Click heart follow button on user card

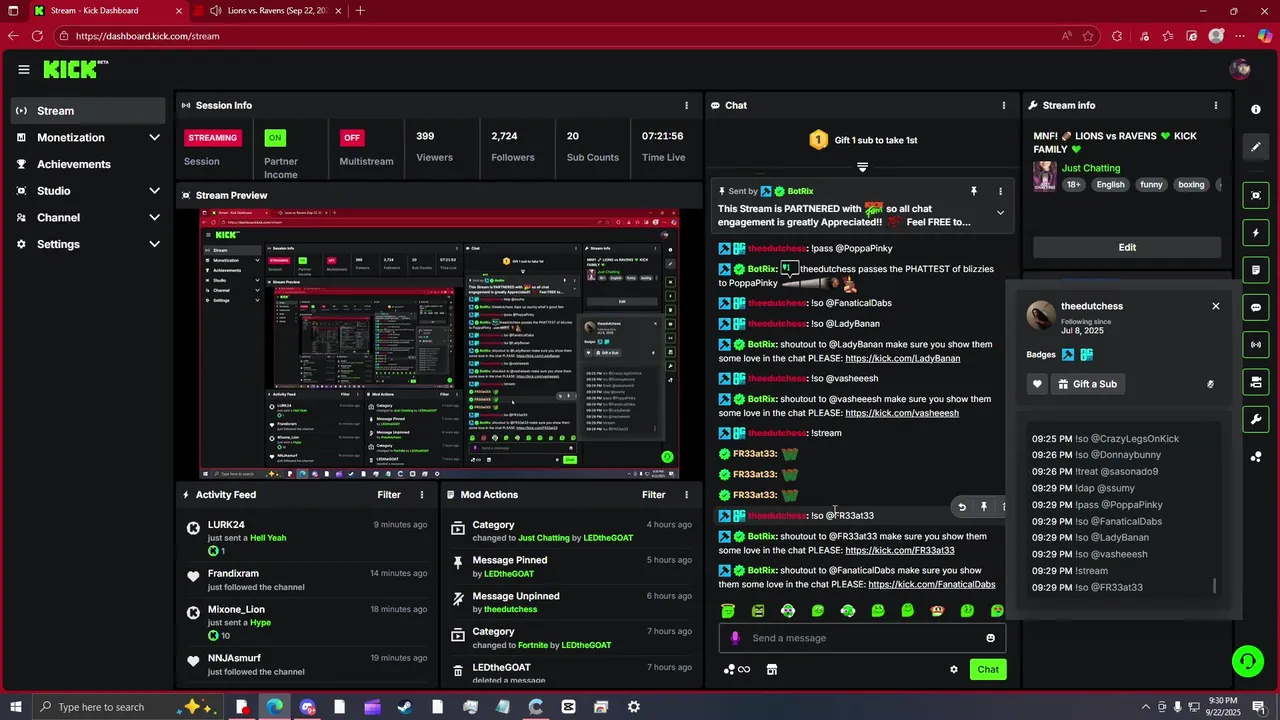(1037, 384)
